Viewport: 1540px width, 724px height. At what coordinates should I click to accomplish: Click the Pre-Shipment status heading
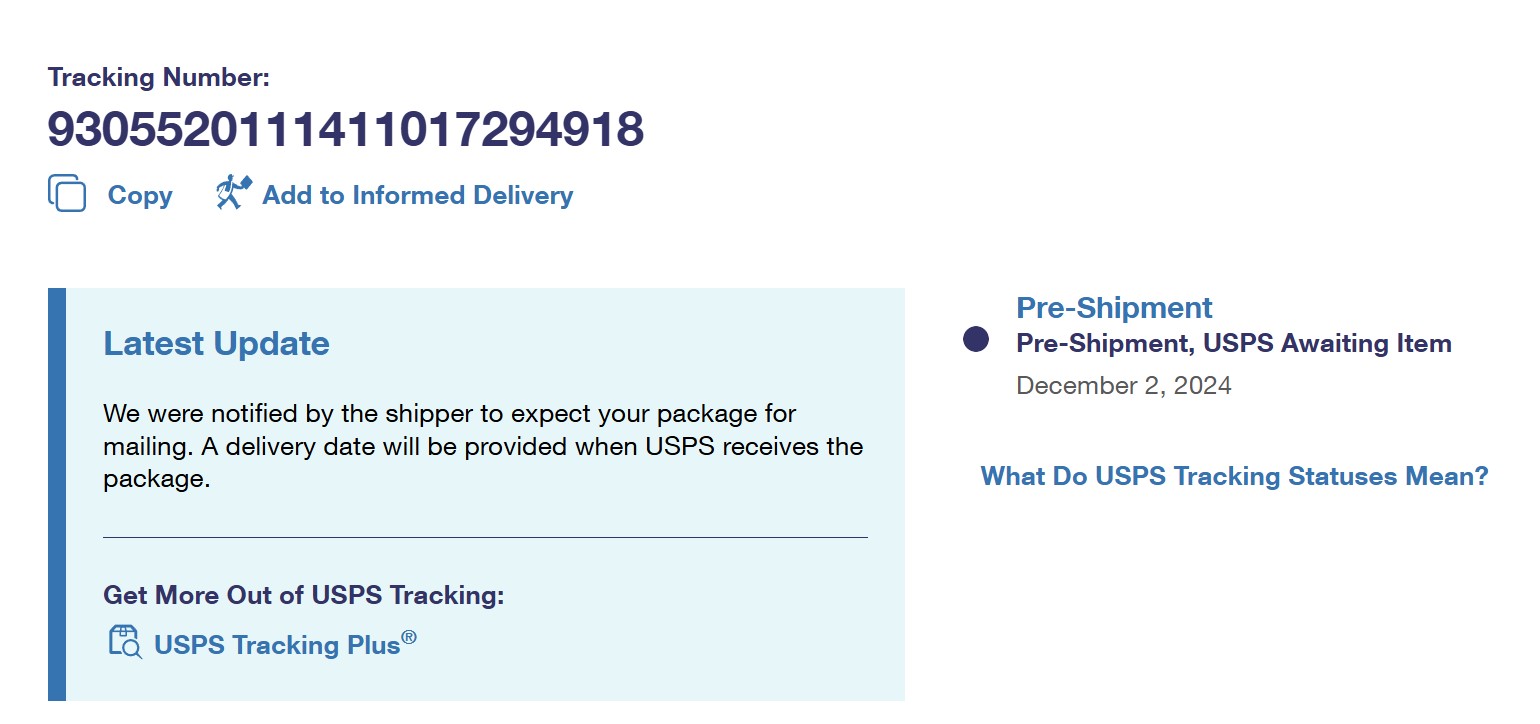1114,307
